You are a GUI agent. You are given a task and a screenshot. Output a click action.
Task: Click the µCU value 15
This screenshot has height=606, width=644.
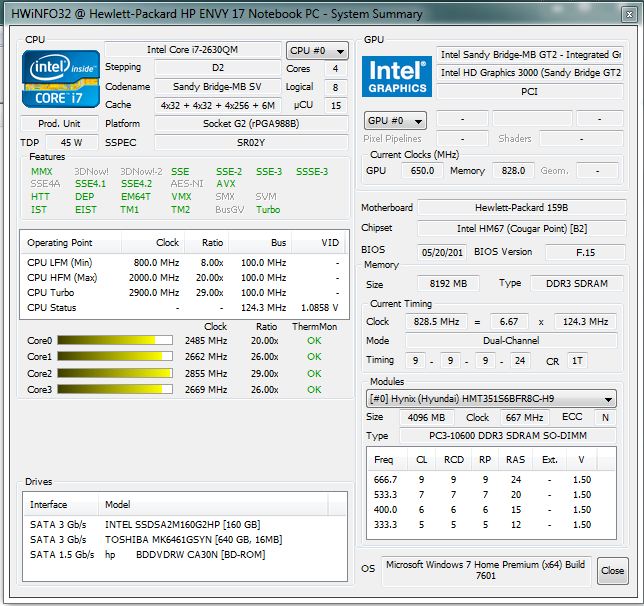click(x=336, y=106)
